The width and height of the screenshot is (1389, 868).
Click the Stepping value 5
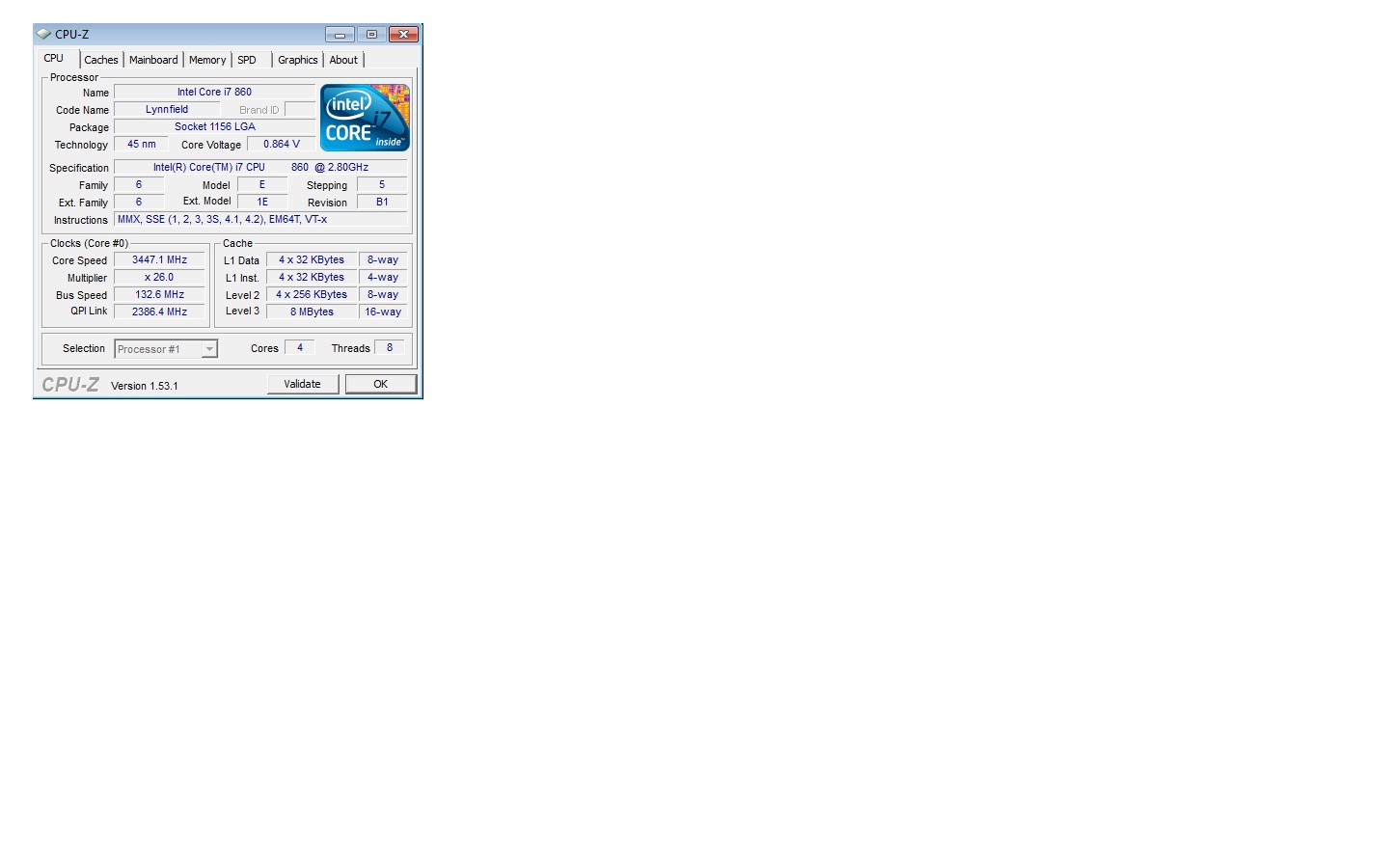[382, 185]
